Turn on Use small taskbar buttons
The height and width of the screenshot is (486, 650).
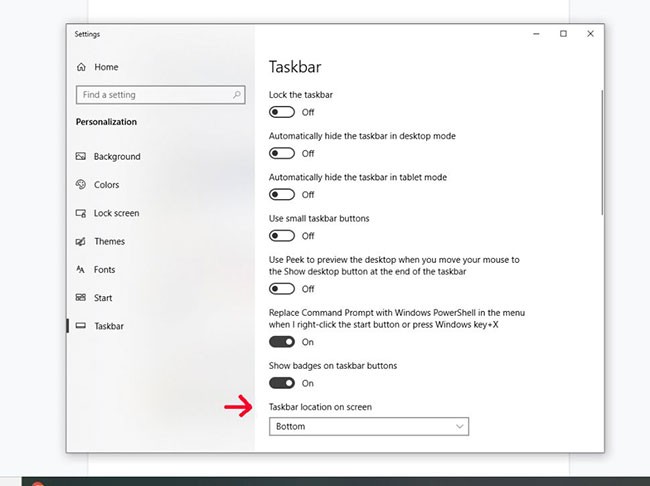click(282, 236)
